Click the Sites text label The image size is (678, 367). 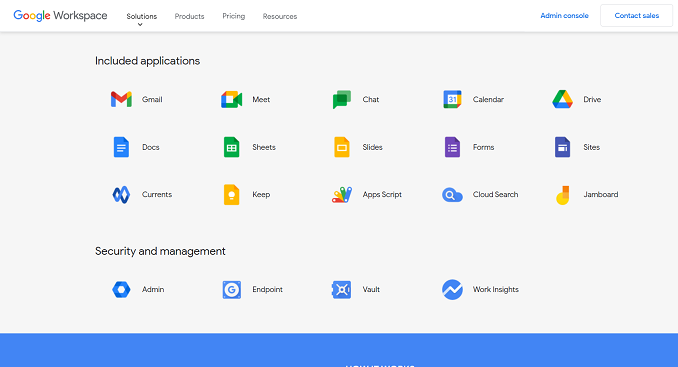click(x=591, y=147)
